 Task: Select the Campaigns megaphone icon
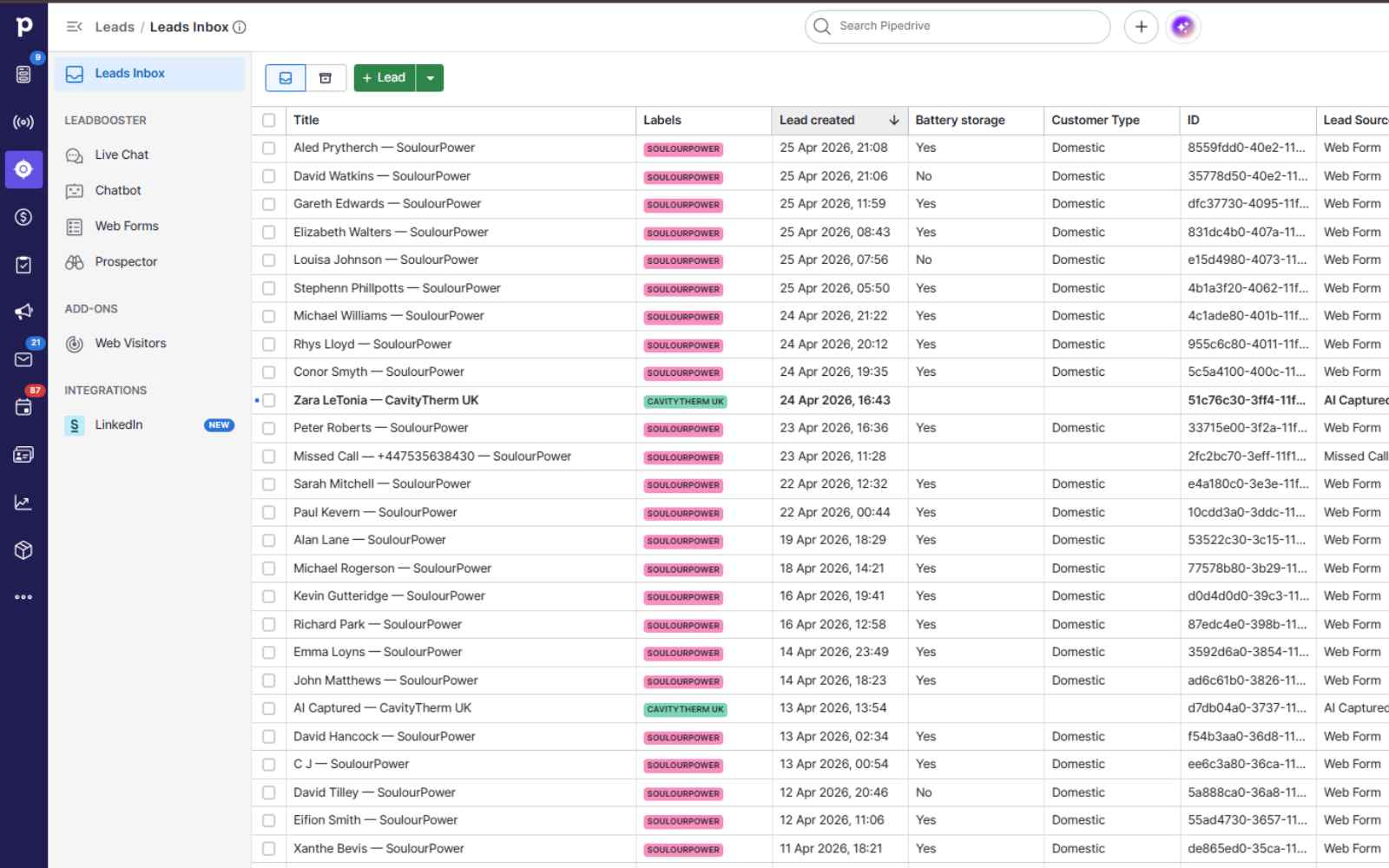click(x=23, y=312)
